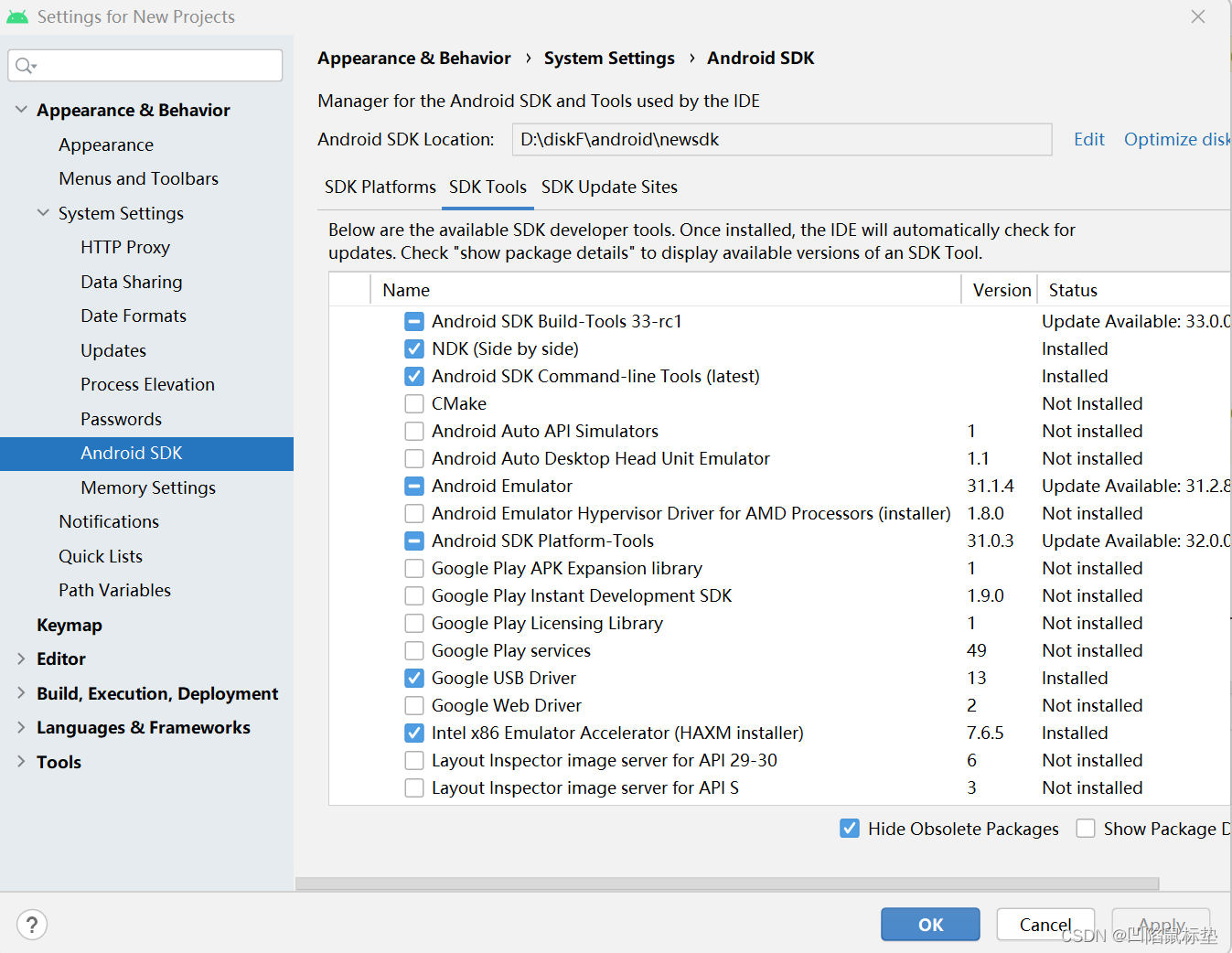Uncheck Android SDK Command-line Tools (latest)

414,376
